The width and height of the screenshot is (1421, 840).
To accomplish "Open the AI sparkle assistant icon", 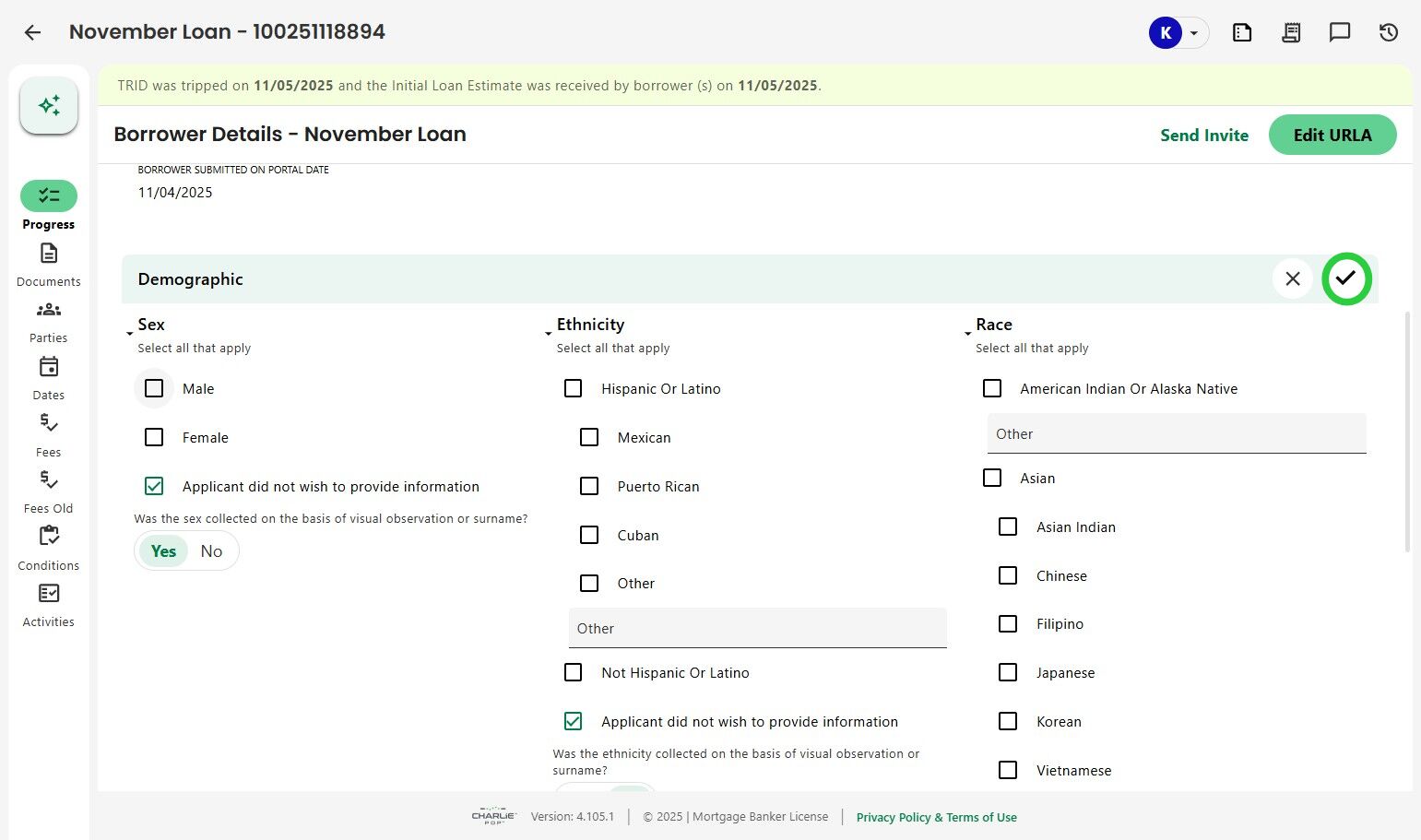I will click(49, 106).
